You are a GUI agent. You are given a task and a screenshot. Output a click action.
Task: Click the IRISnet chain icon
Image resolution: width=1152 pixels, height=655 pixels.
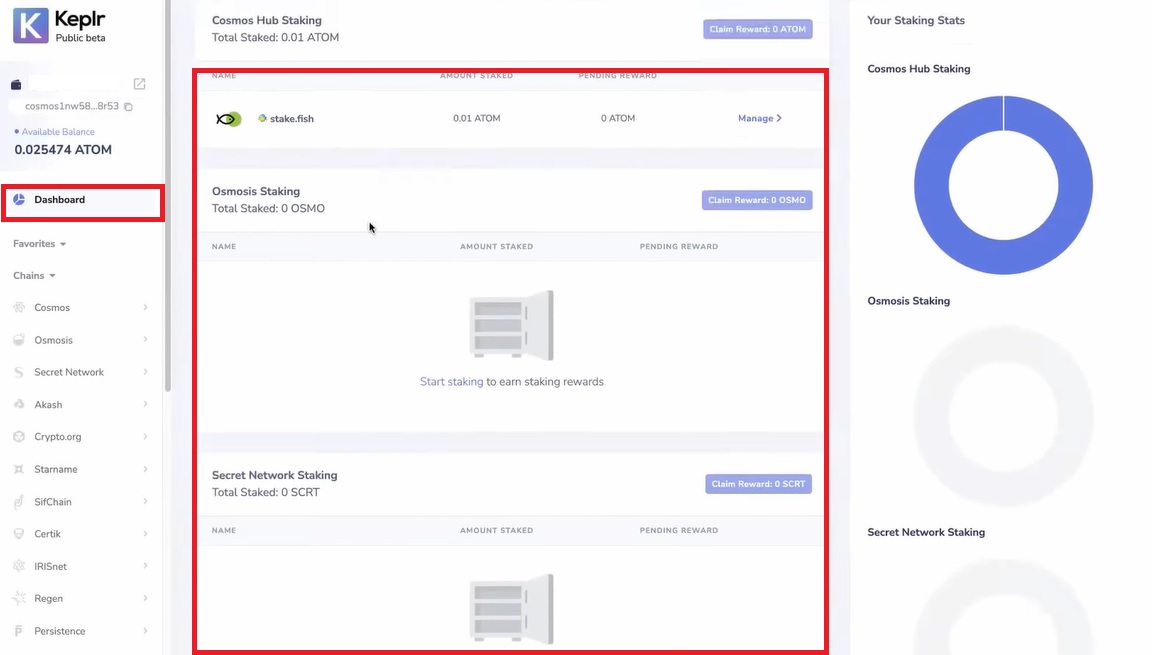(x=19, y=566)
